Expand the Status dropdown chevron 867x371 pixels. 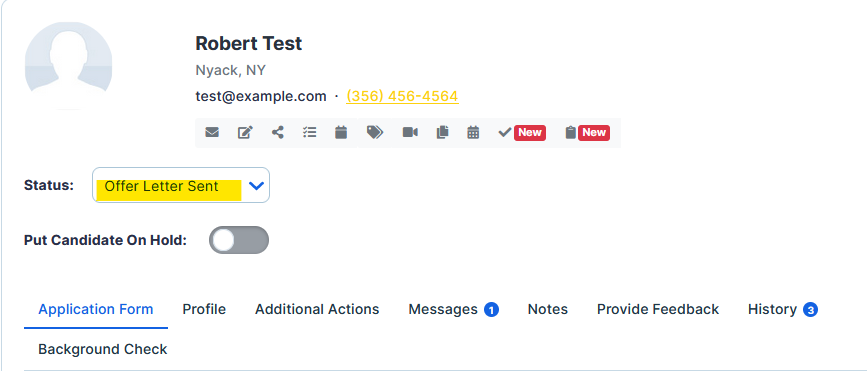point(256,186)
